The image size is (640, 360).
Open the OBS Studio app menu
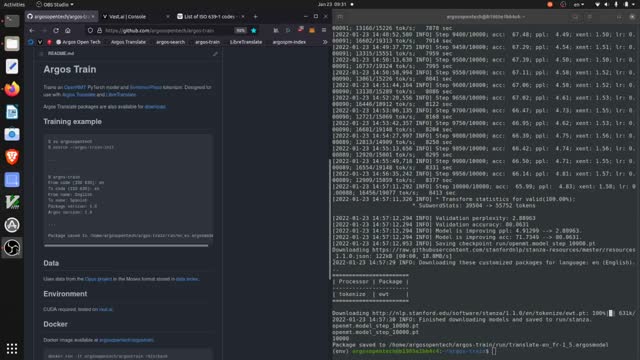[55, 4]
